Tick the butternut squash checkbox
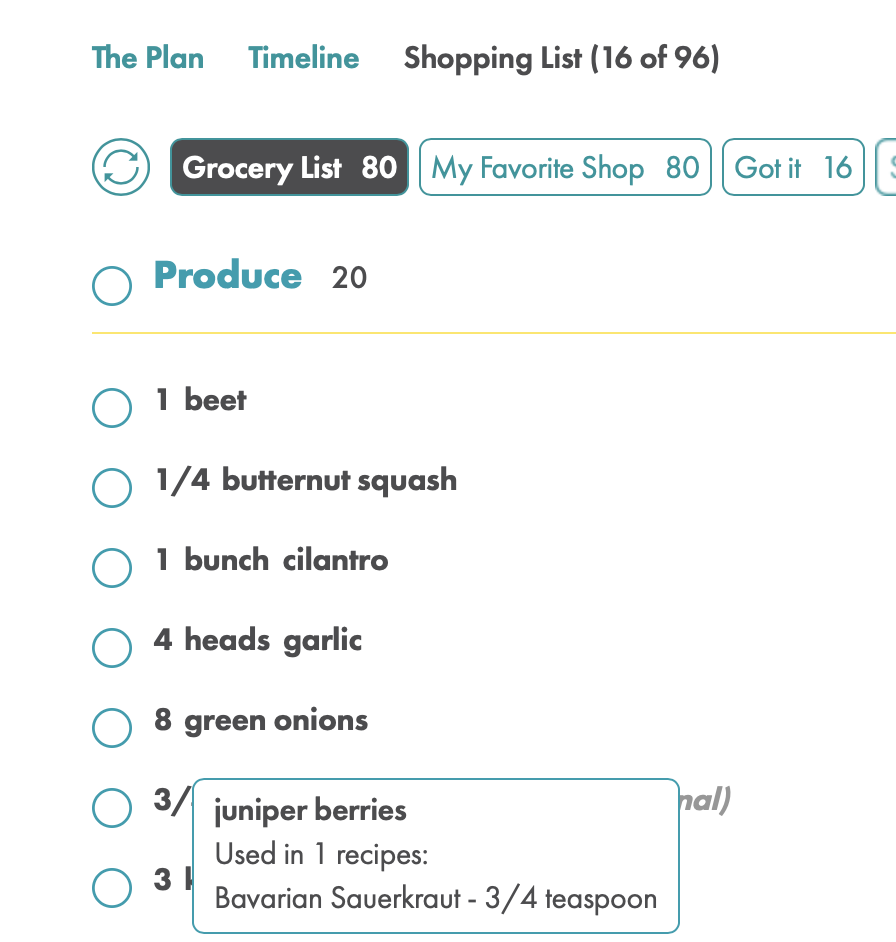 pos(112,487)
